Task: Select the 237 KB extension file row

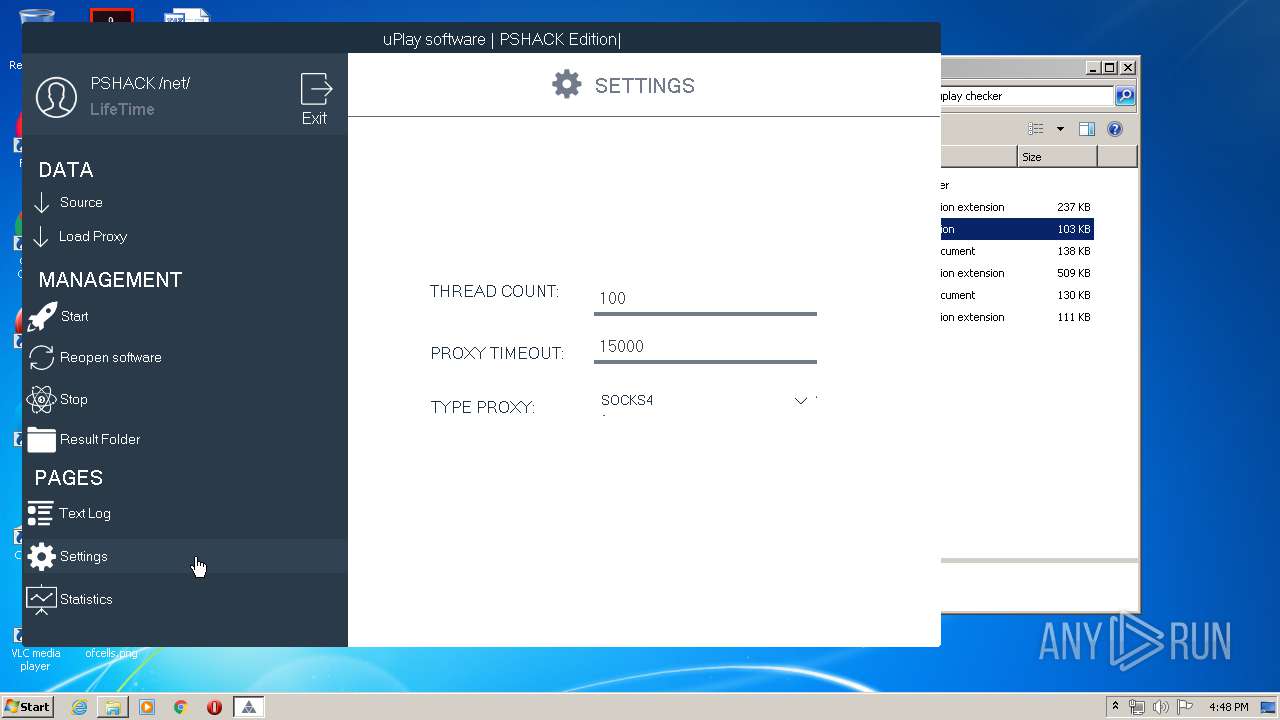Action: (x=1017, y=207)
